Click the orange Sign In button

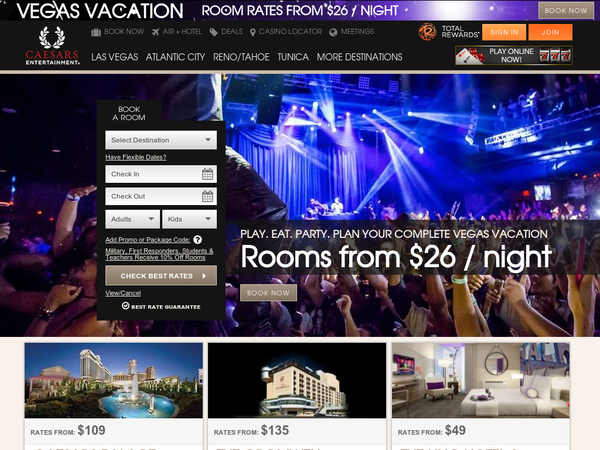coord(504,32)
